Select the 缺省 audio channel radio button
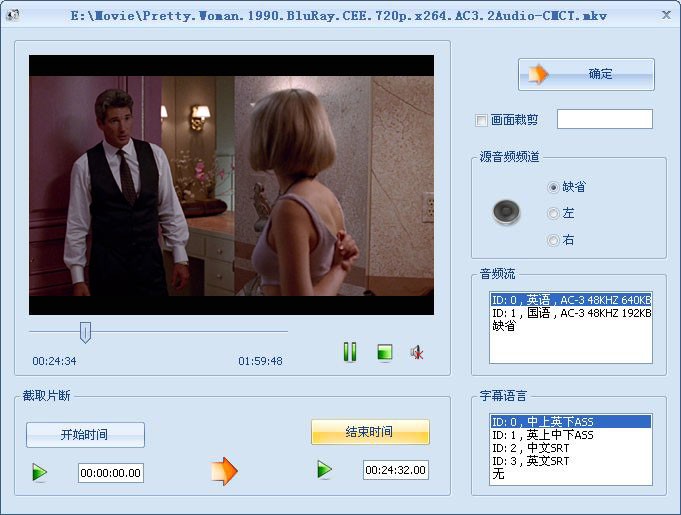The width and height of the screenshot is (681, 515). click(553, 187)
